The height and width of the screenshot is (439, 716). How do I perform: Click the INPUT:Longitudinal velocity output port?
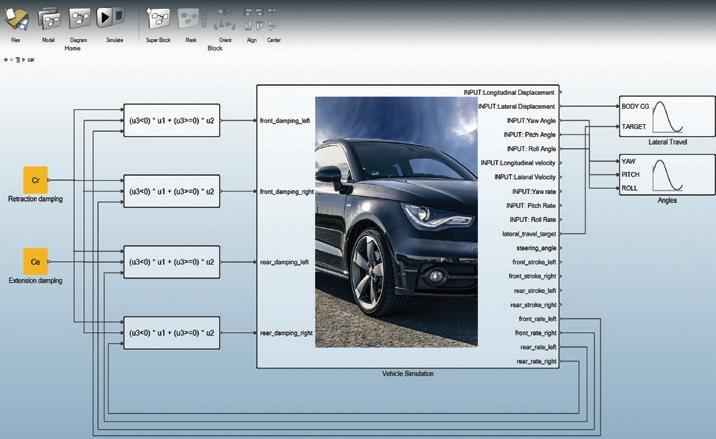click(518, 163)
